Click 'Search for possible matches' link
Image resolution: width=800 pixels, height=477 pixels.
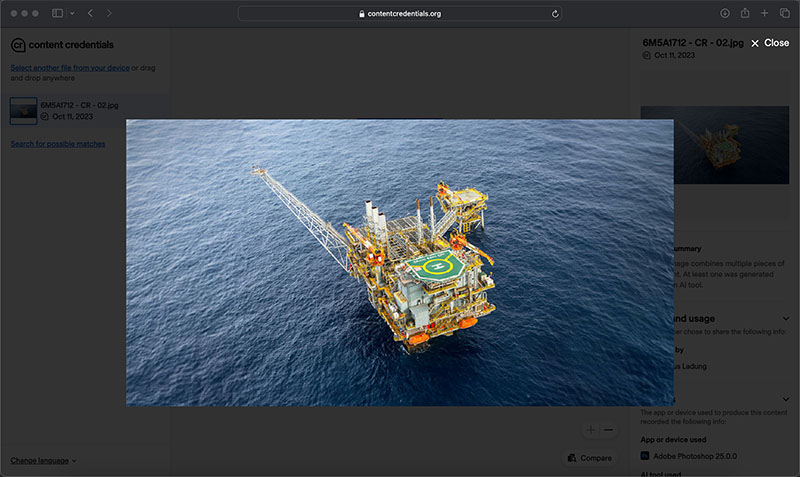pos(57,144)
